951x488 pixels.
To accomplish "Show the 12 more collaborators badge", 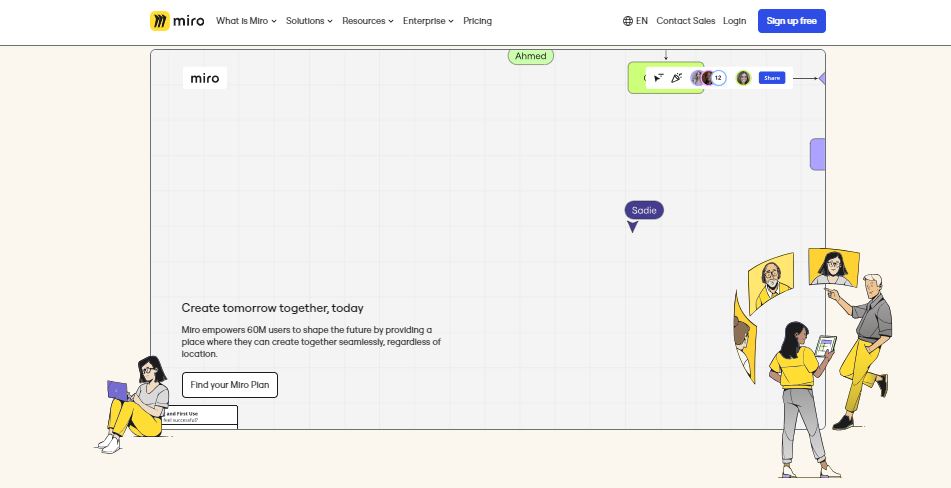I will 719,78.
